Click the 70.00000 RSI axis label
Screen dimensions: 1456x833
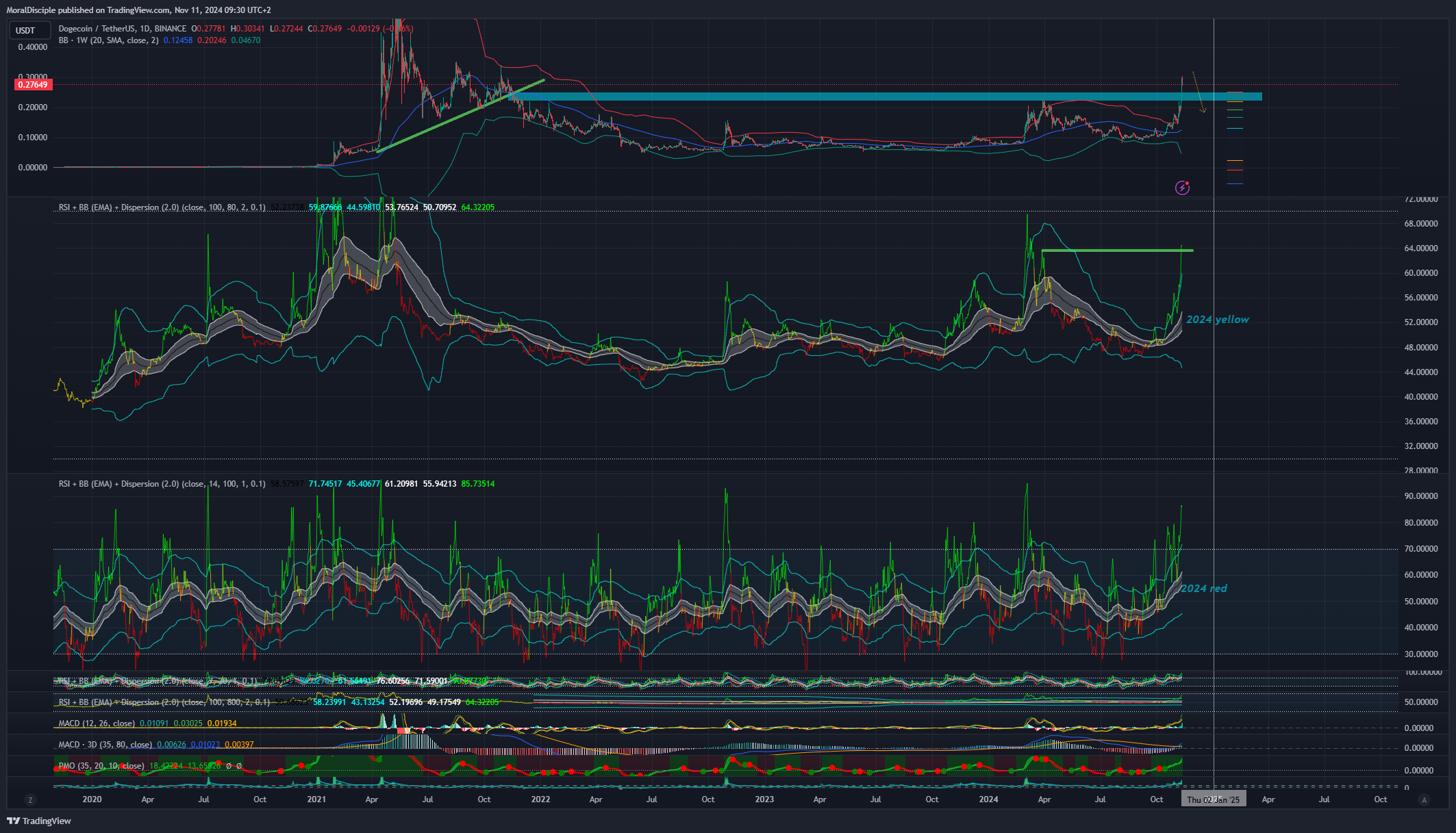(1421, 549)
